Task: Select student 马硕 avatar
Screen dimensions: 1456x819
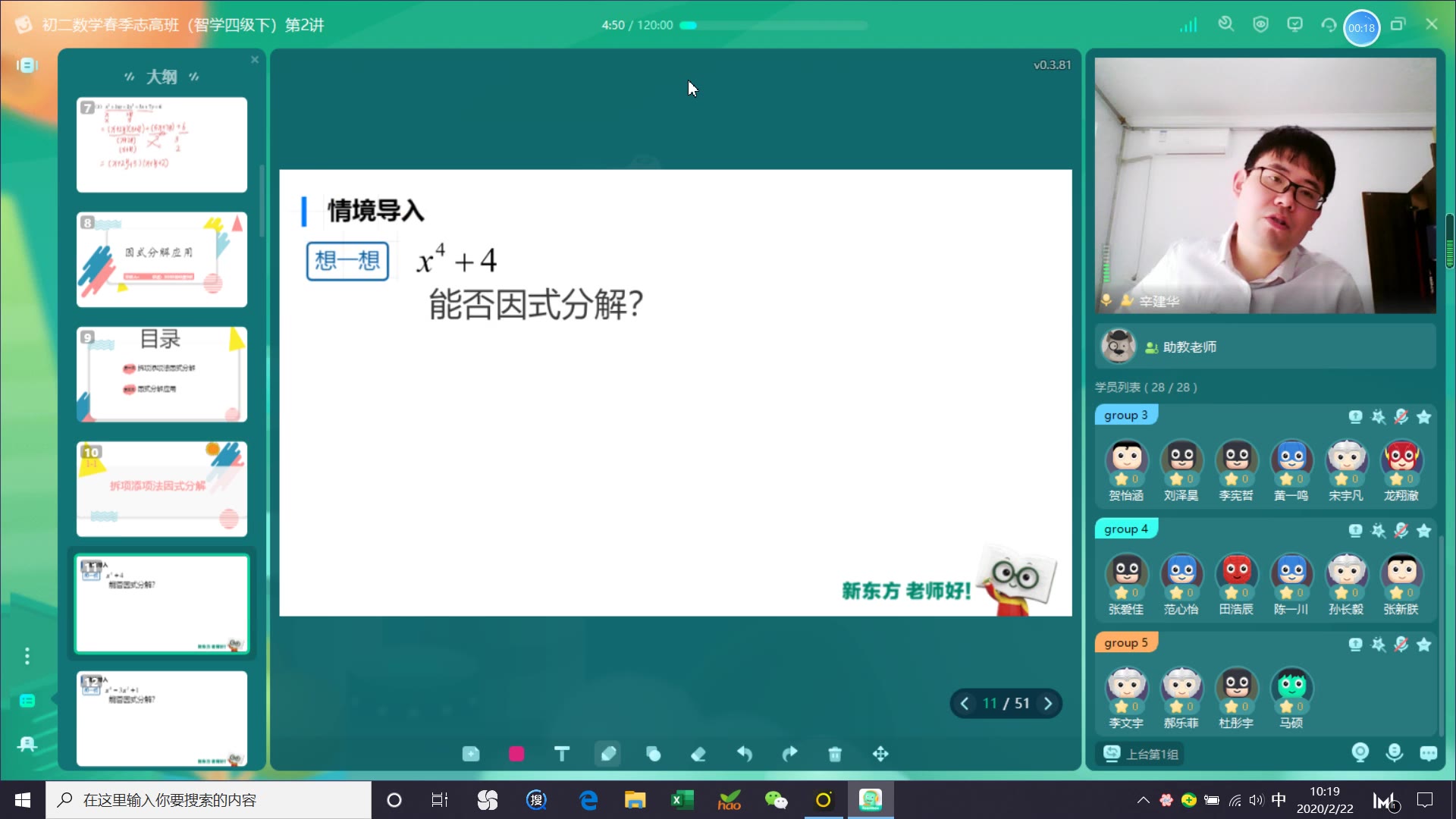Action: pyautogui.click(x=1291, y=689)
